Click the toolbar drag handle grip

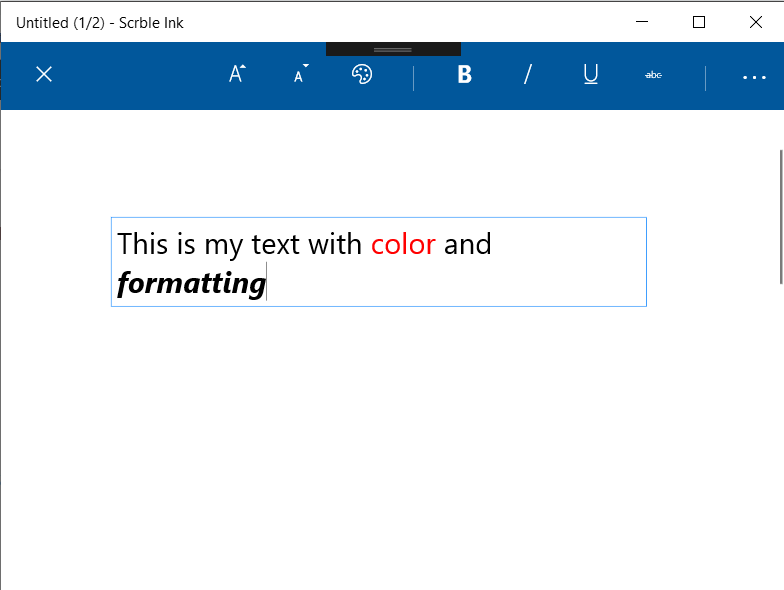click(393, 49)
